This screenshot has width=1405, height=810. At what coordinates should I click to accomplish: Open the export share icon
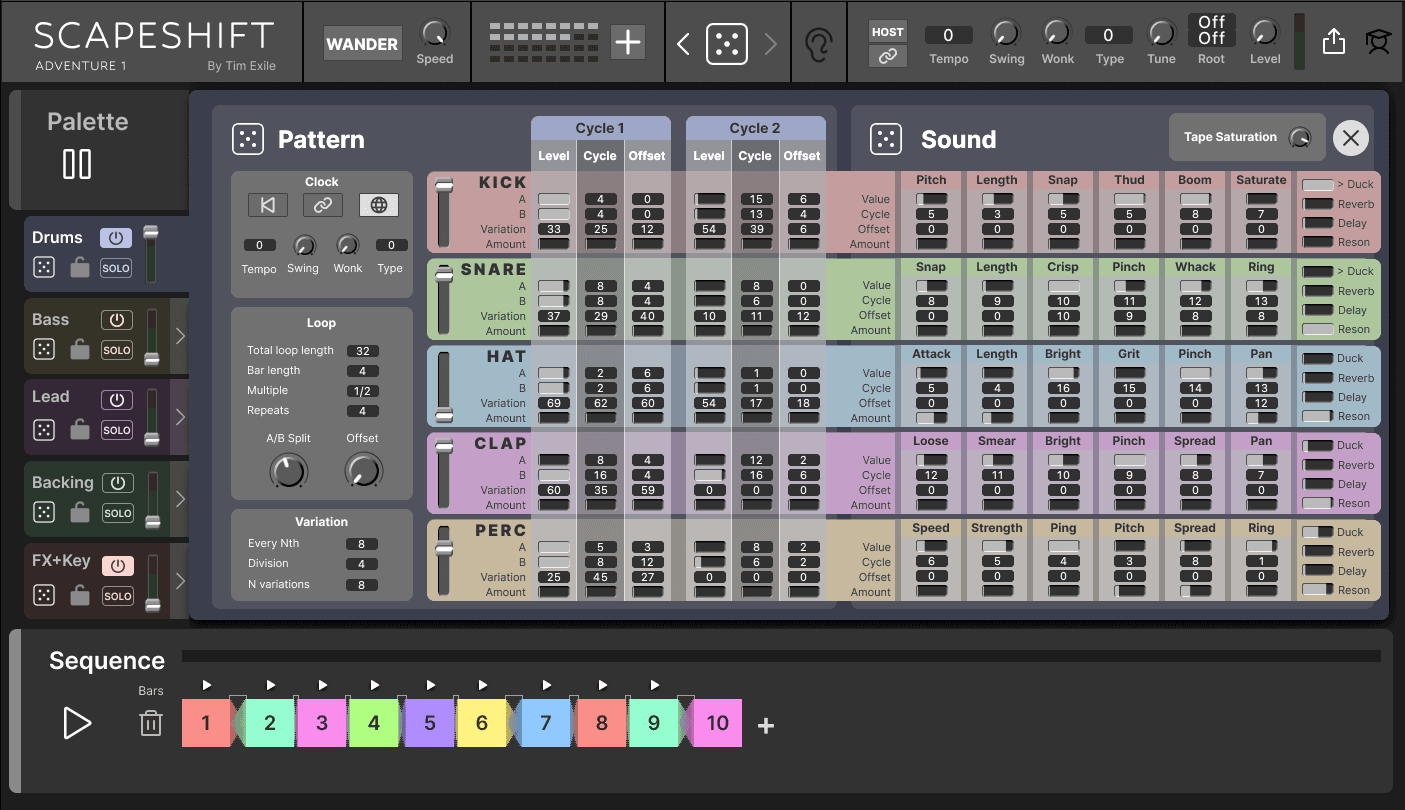point(1333,41)
